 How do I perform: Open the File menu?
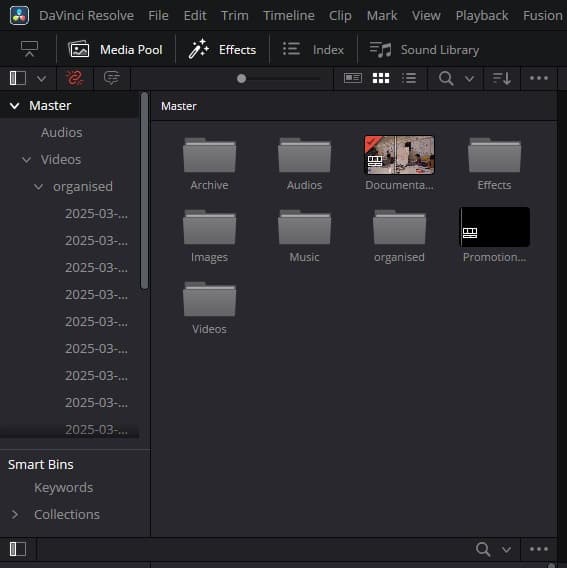click(158, 16)
